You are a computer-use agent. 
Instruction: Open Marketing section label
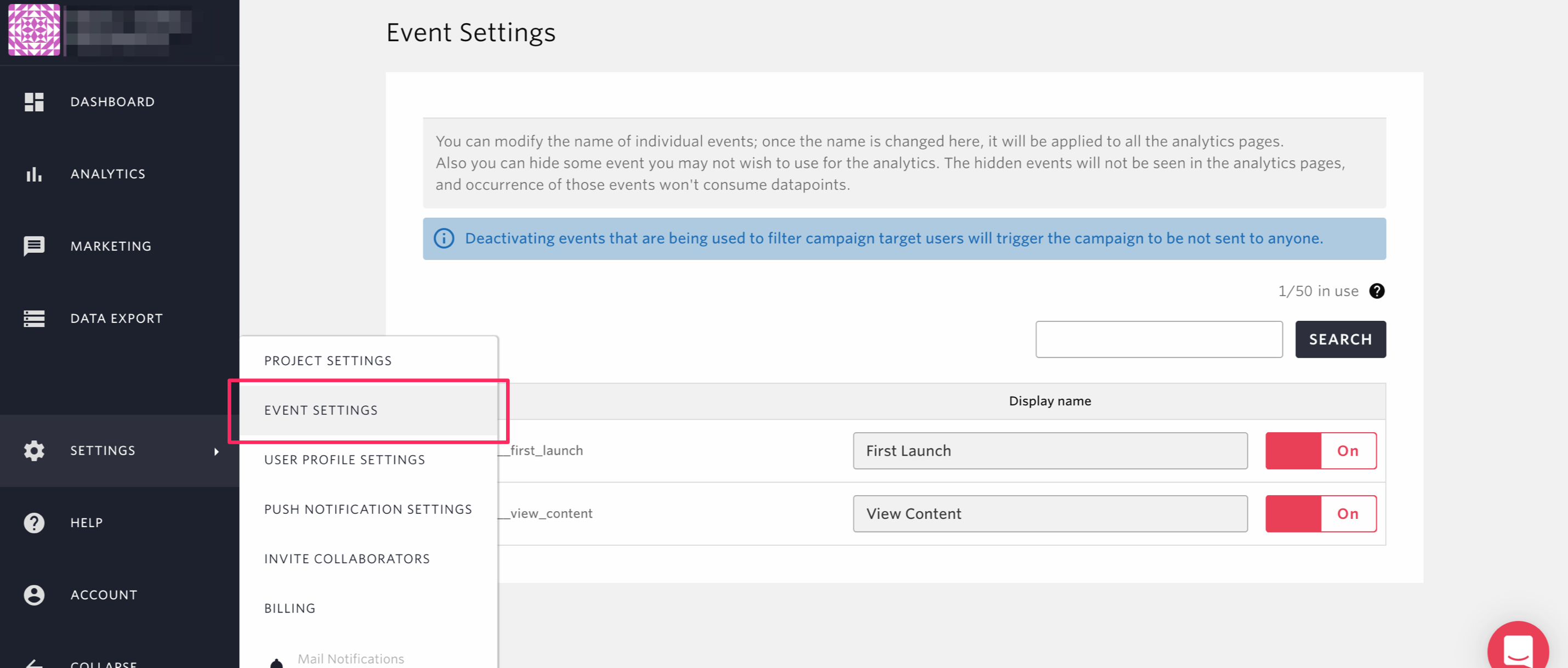coord(111,246)
